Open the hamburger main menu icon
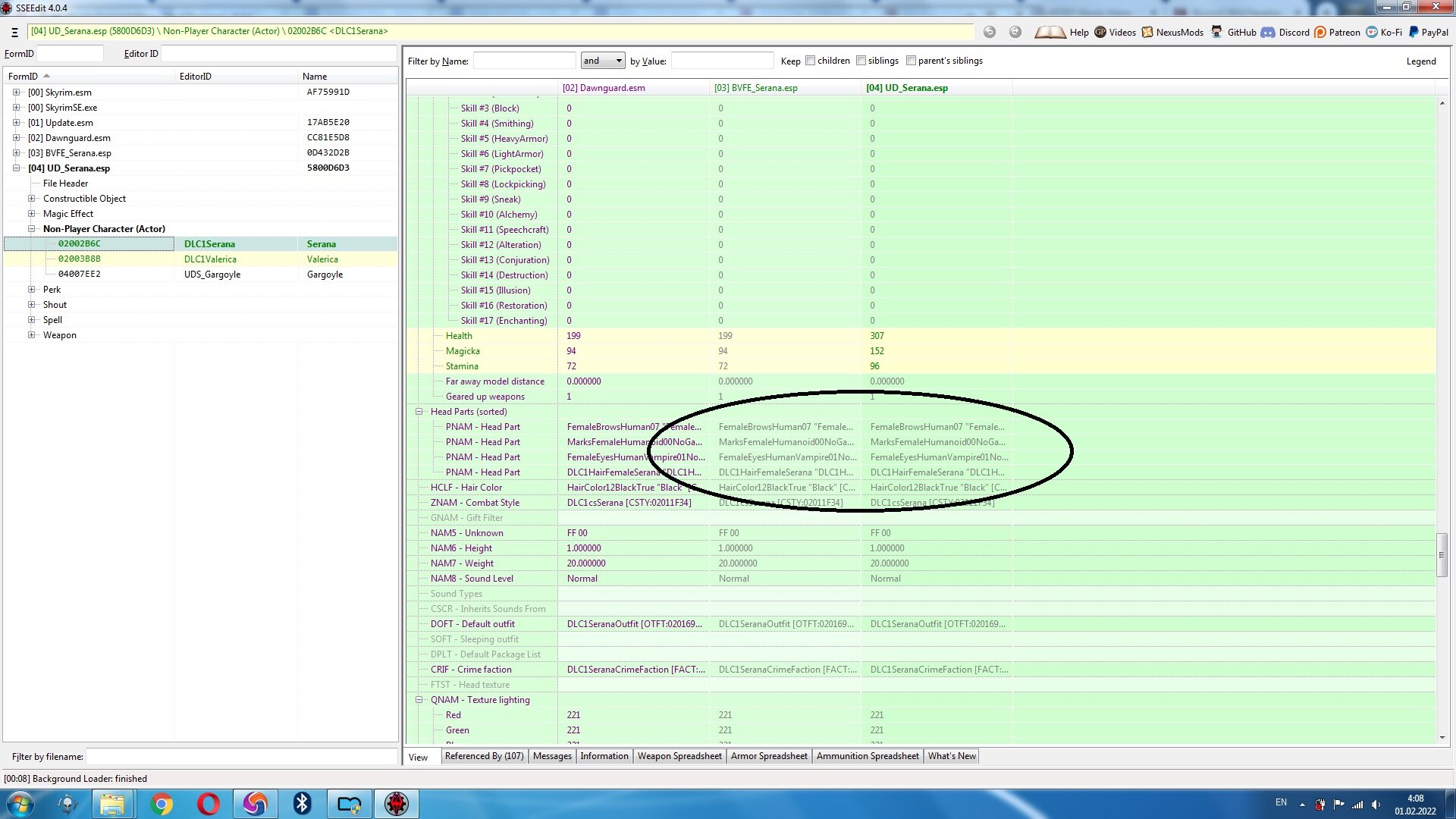 14,32
